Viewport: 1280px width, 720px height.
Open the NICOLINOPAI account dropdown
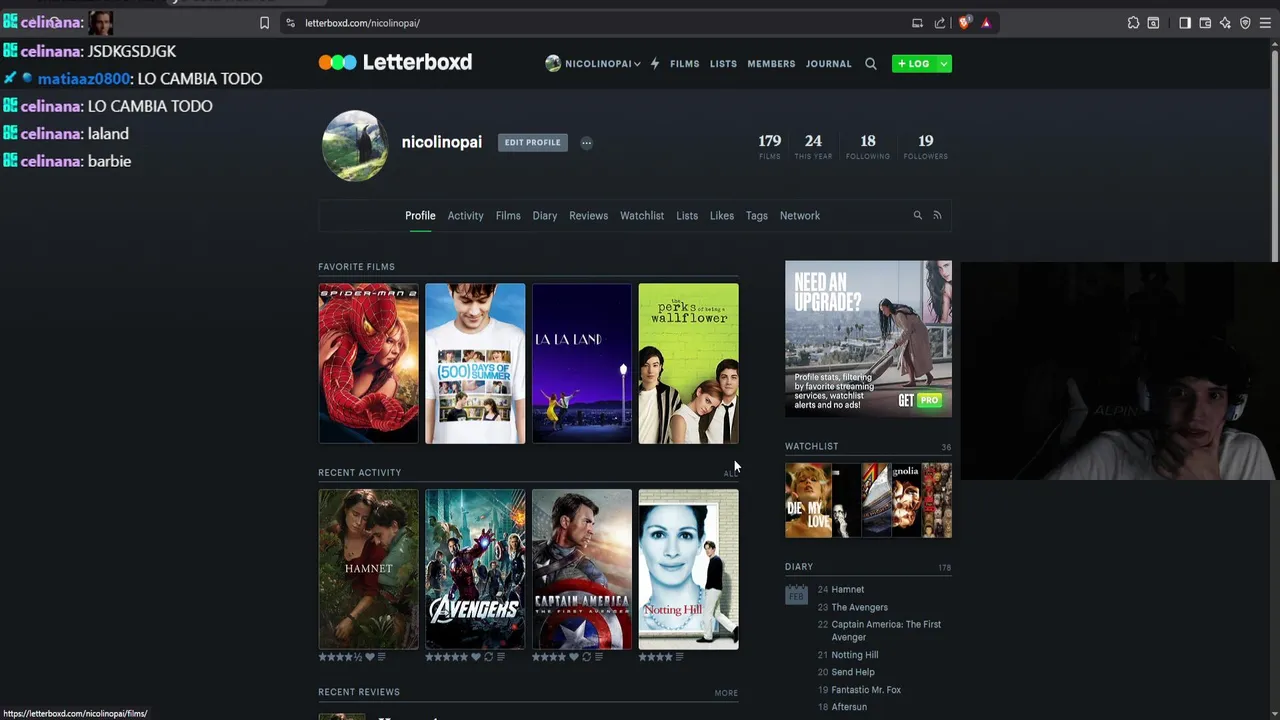pos(593,63)
